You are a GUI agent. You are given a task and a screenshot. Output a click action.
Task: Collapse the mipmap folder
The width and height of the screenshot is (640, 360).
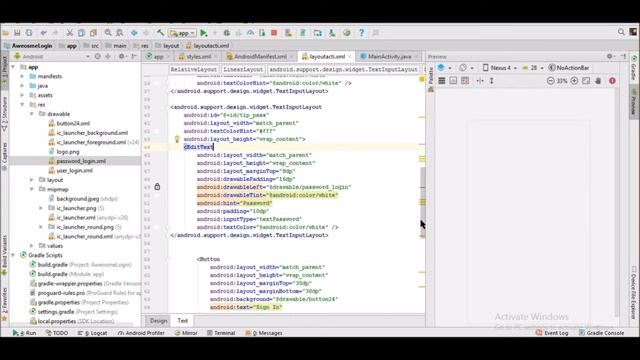[32, 189]
